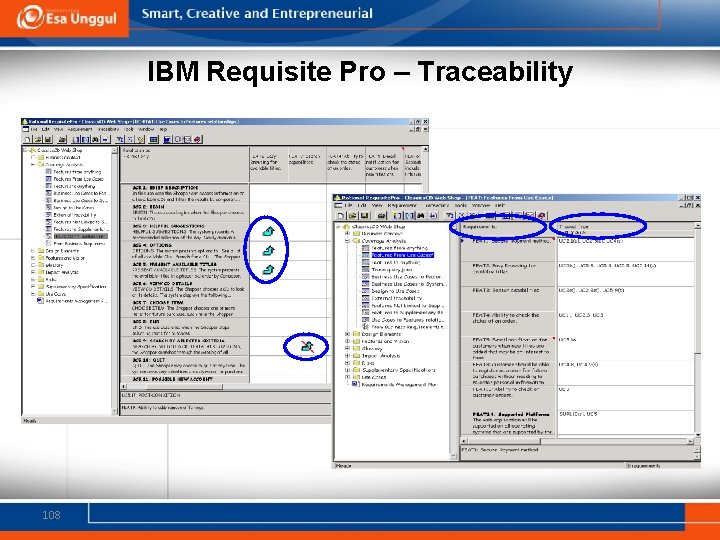720x540 pixels.
Task: Expand Use Cases folder in front window tree
Action: click(x=347, y=377)
